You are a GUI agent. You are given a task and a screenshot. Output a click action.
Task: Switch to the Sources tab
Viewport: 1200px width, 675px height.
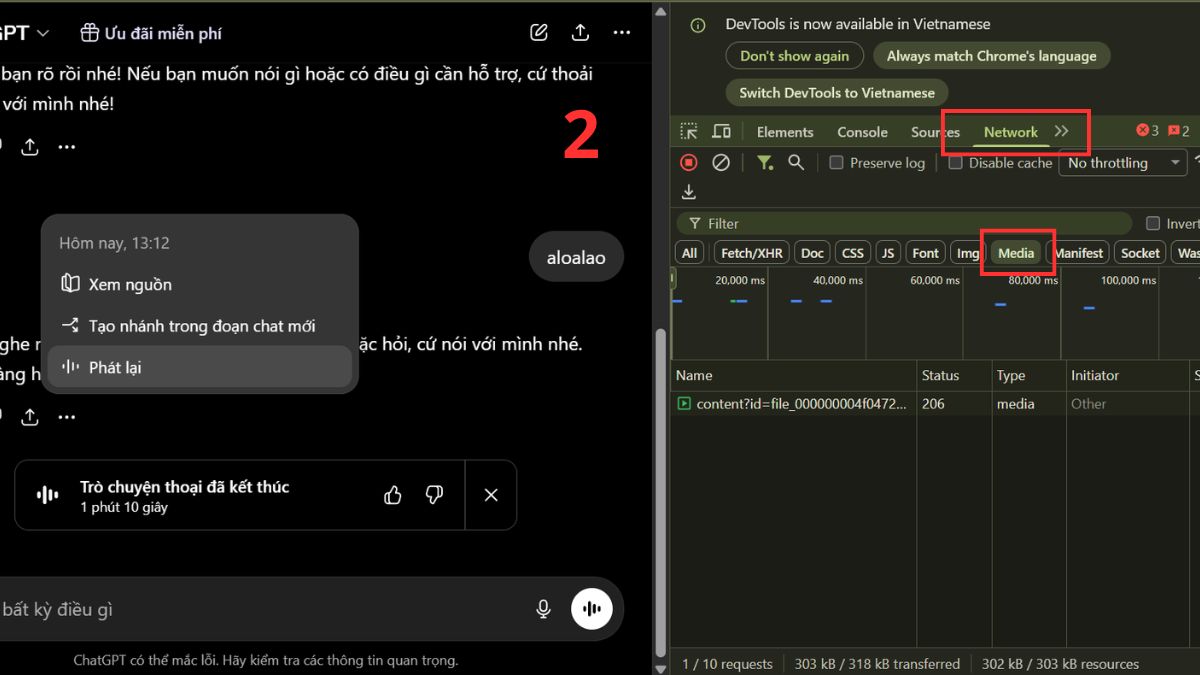[935, 132]
